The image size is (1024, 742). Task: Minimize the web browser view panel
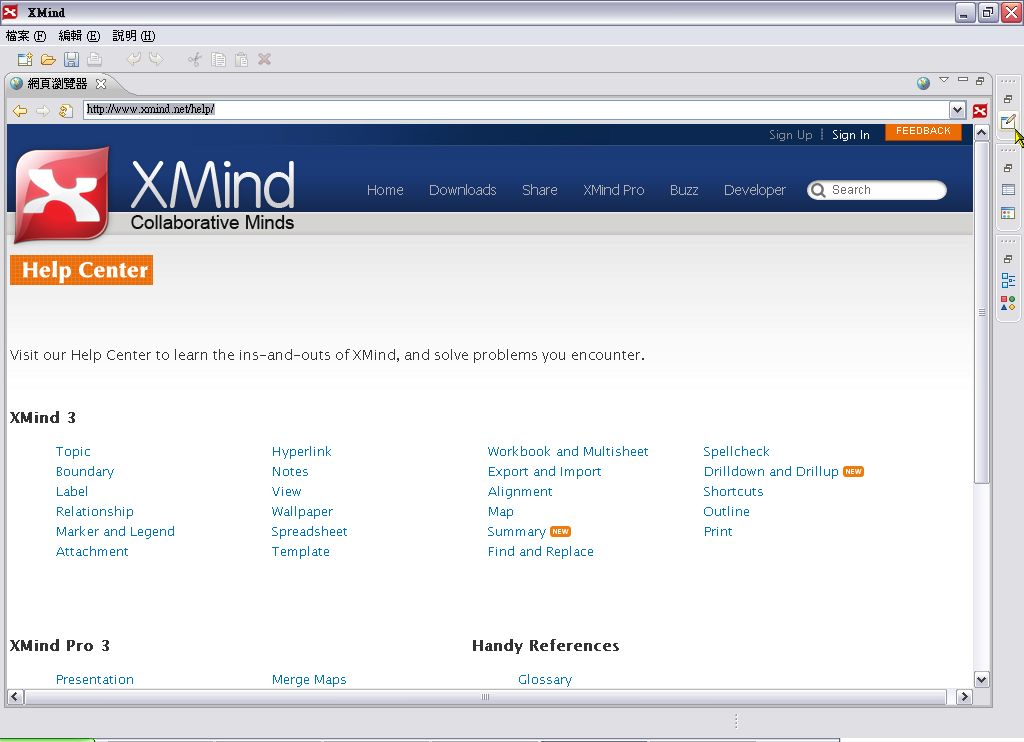click(963, 80)
